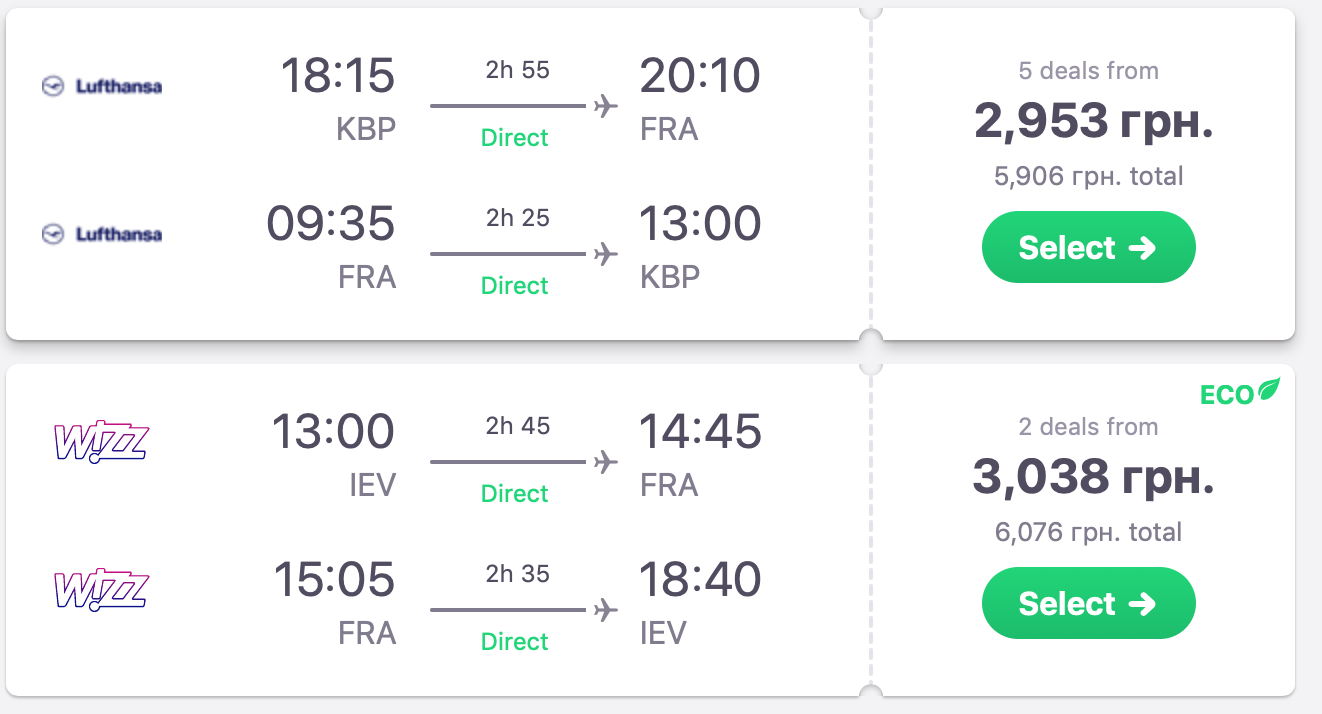Click the 2h 55 flight duration
The image size is (1322, 714).
517,70
